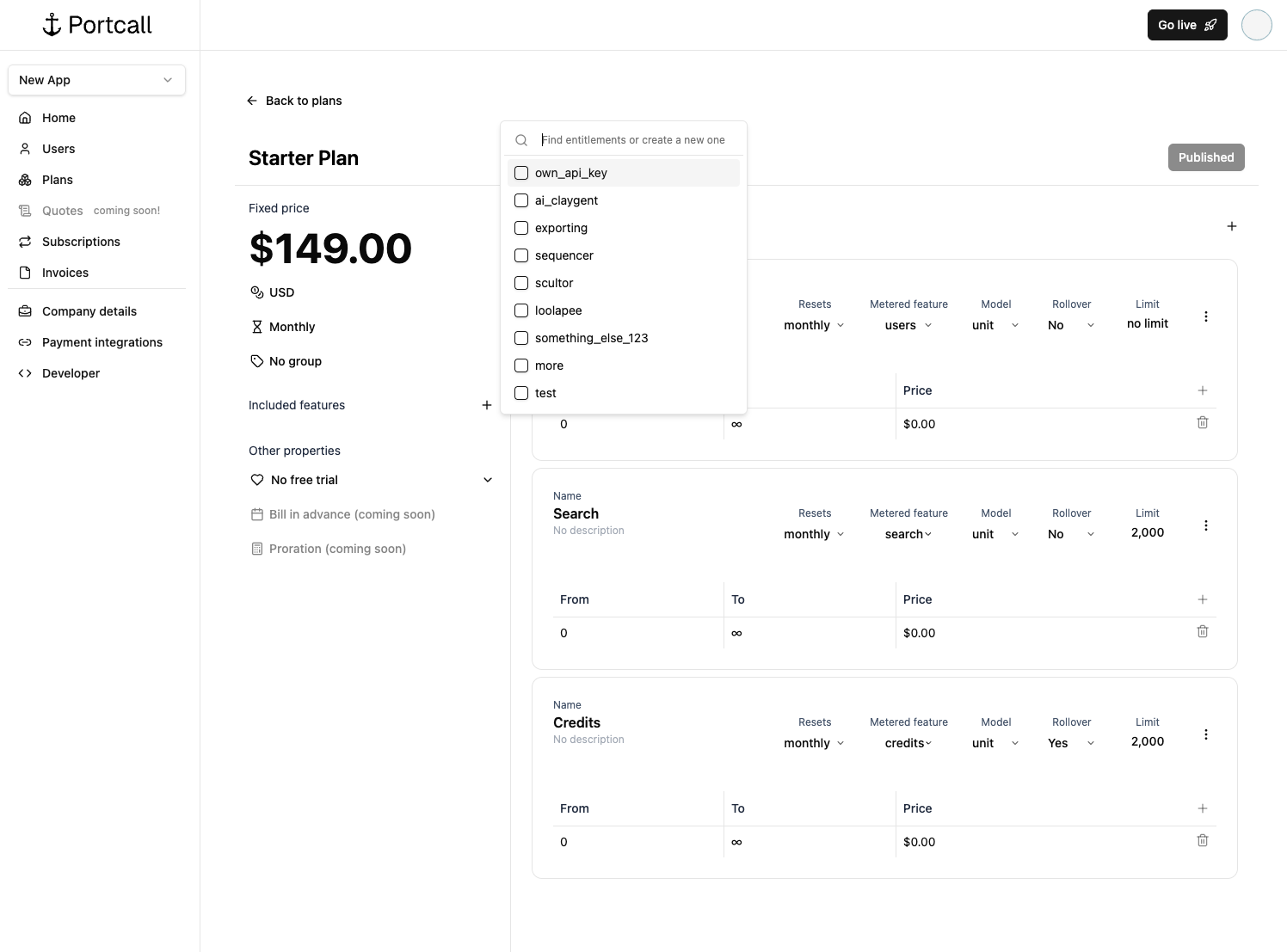Click the Developer code brackets icon
Screen dimensions: 1287x952
[x=25, y=373]
